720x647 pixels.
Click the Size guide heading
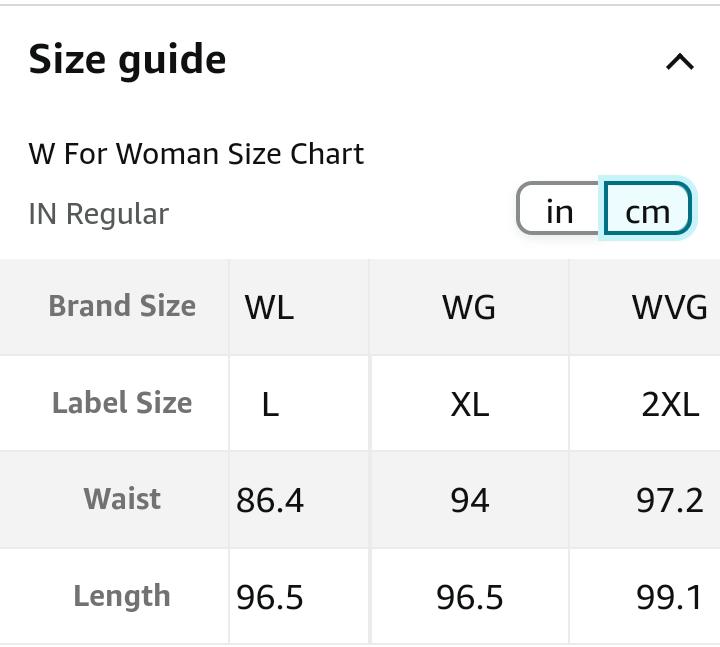(127, 60)
